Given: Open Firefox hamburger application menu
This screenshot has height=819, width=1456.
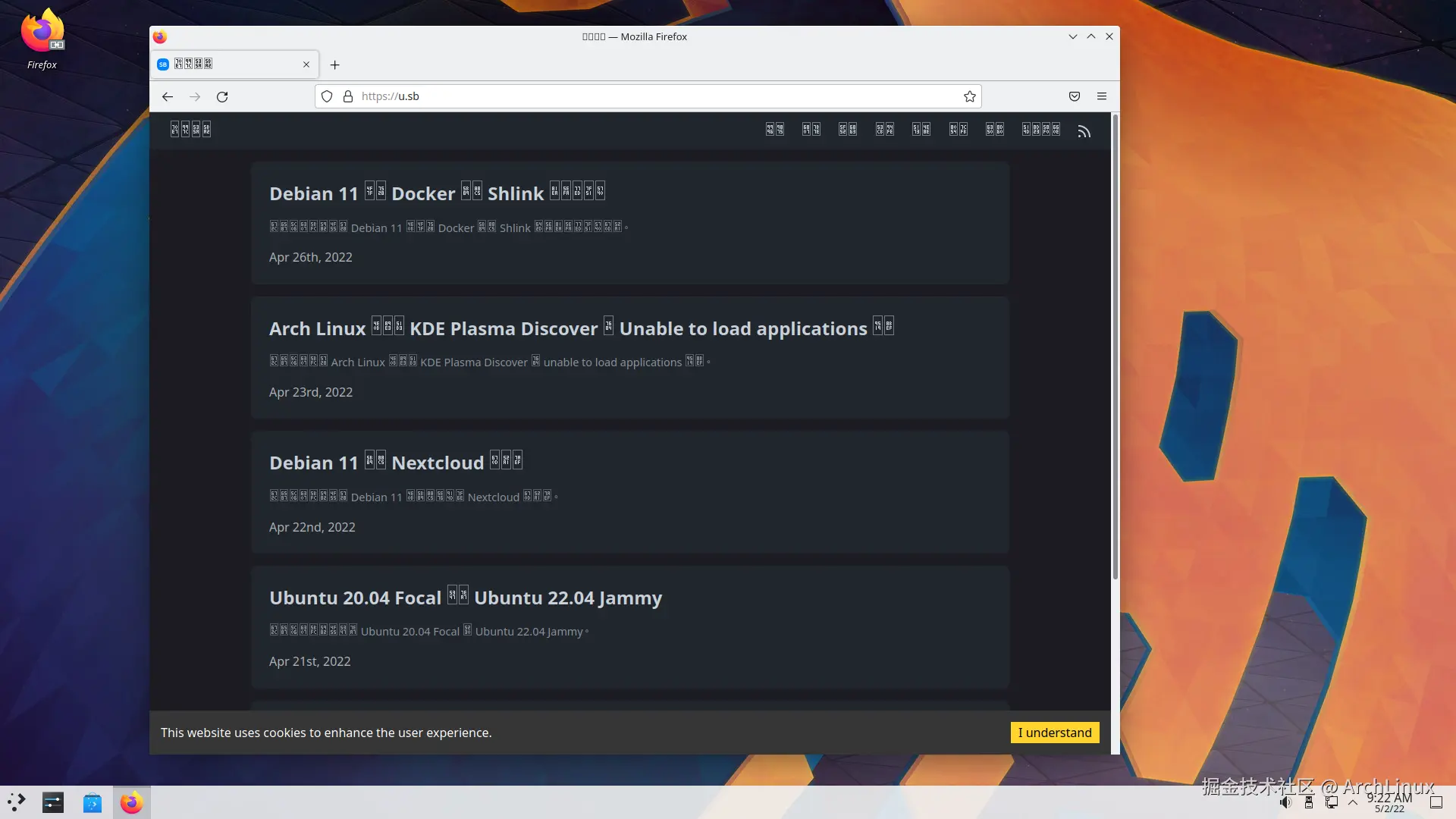Looking at the screenshot, I should (x=1102, y=96).
